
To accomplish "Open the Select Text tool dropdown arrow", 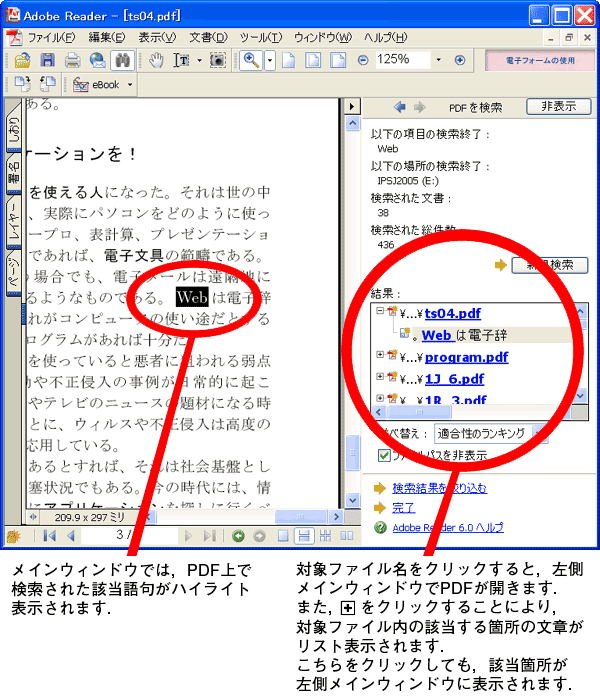I will [199, 60].
